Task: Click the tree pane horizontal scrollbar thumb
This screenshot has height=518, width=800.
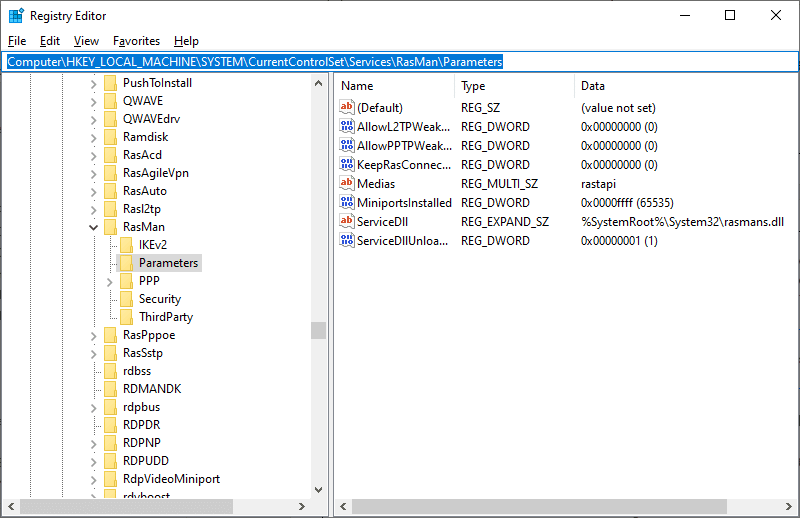Action: point(127,506)
